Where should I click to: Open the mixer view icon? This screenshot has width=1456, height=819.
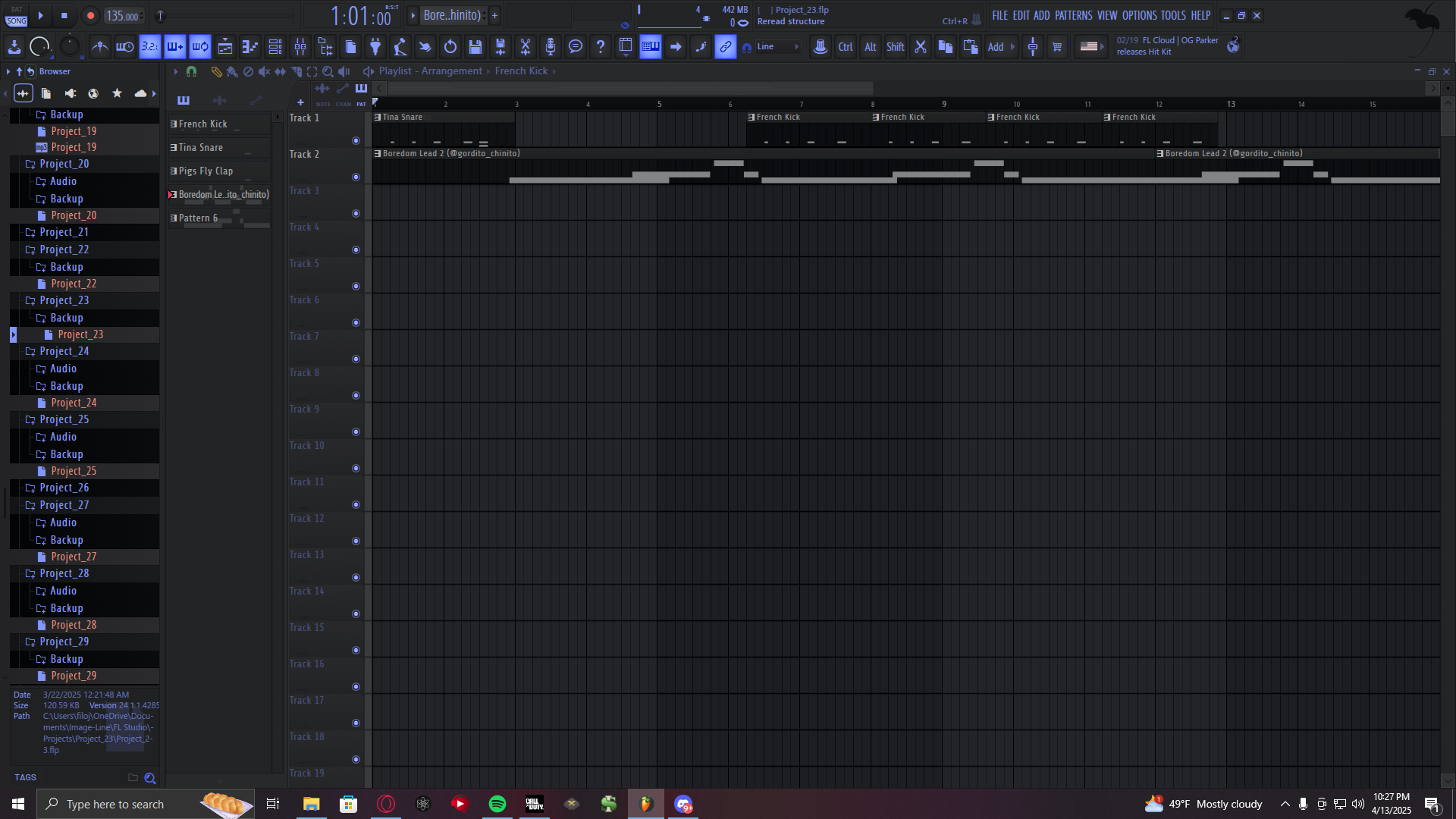click(300, 47)
